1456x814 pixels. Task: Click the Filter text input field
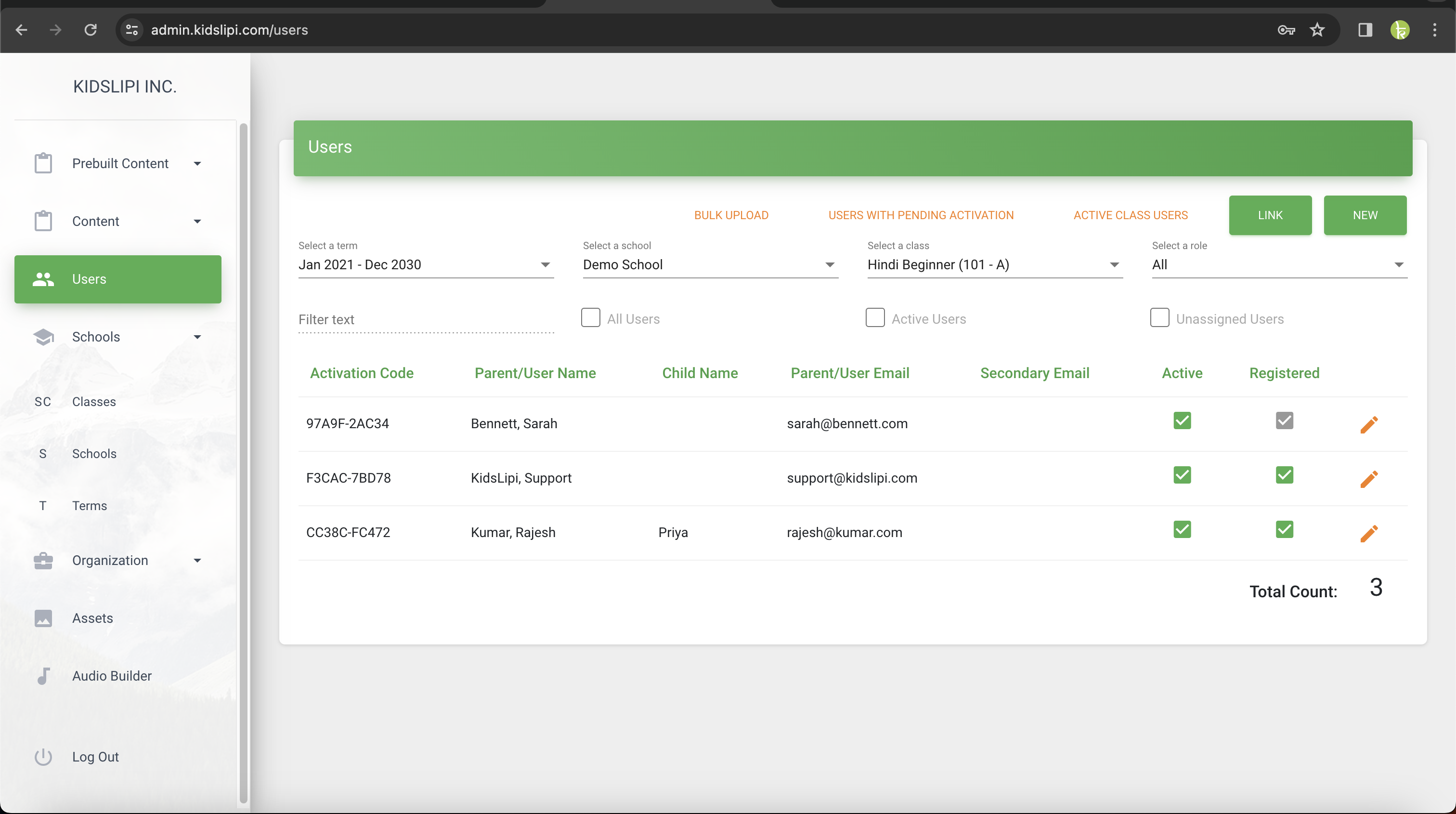pyautogui.click(x=426, y=320)
